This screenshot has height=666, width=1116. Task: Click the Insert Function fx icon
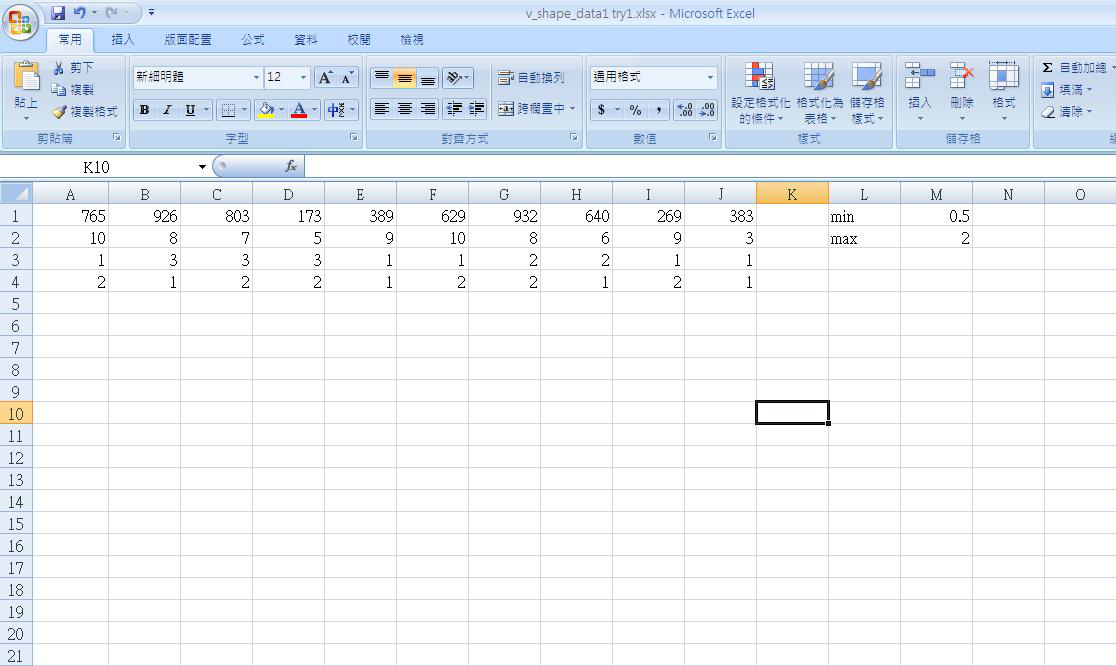[290, 166]
